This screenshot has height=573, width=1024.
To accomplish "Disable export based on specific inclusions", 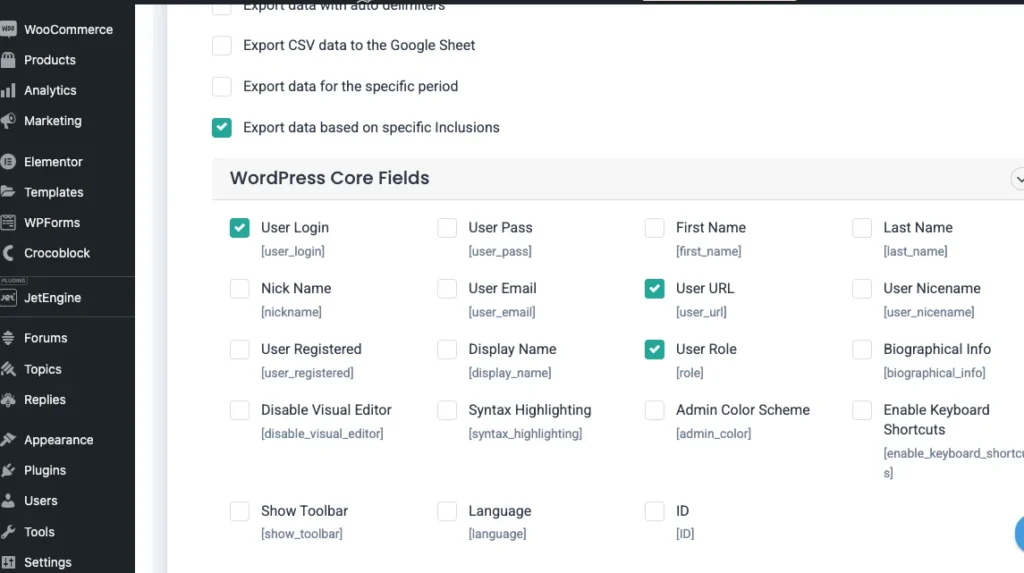I will (222, 128).
